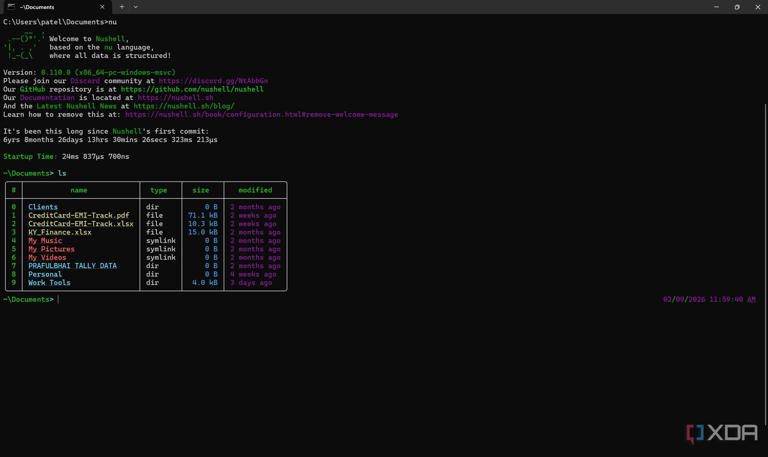This screenshot has height=457, width=768.
Task: Click the modified column header
Action: coord(255,190)
